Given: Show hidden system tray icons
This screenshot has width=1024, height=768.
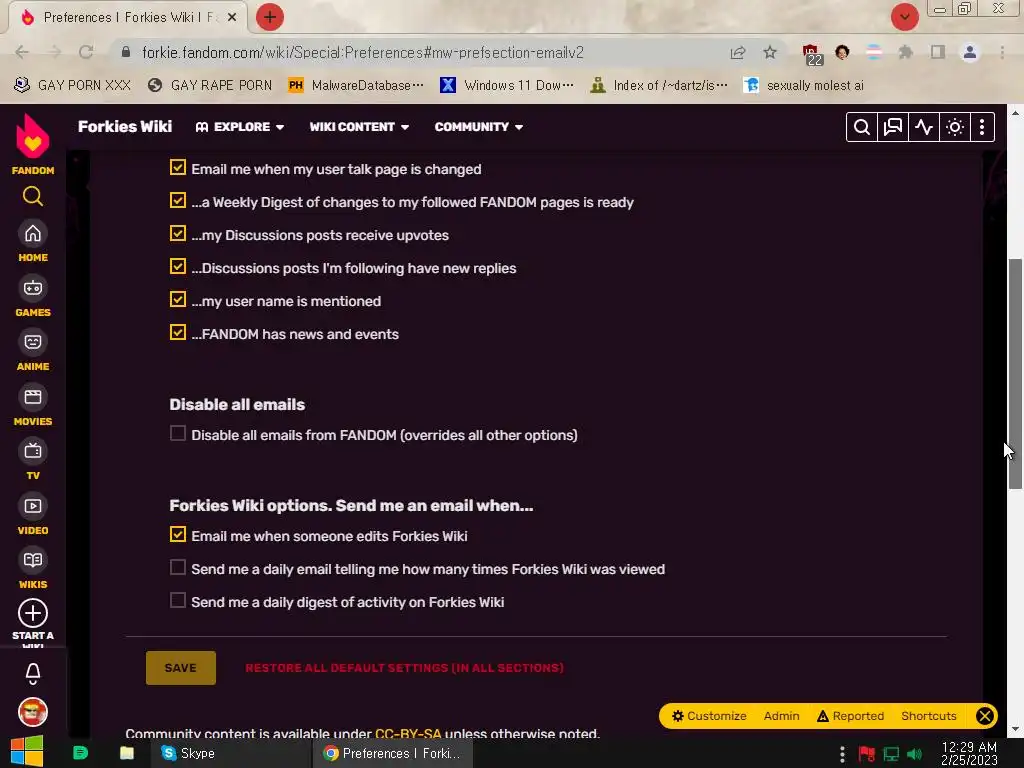Looking at the screenshot, I should 842,754.
